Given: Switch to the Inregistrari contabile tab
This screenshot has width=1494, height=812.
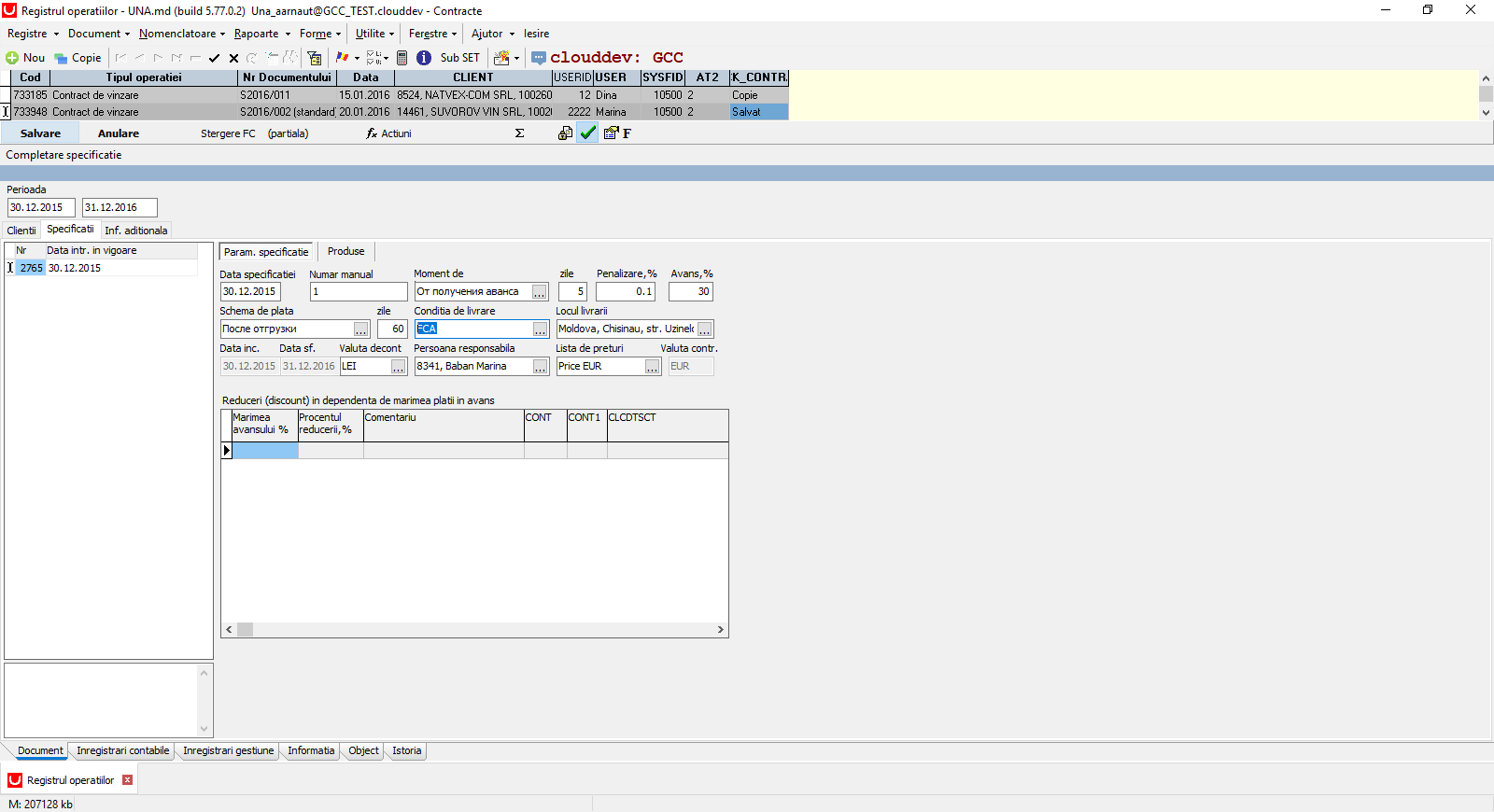Looking at the screenshot, I should pos(123,750).
